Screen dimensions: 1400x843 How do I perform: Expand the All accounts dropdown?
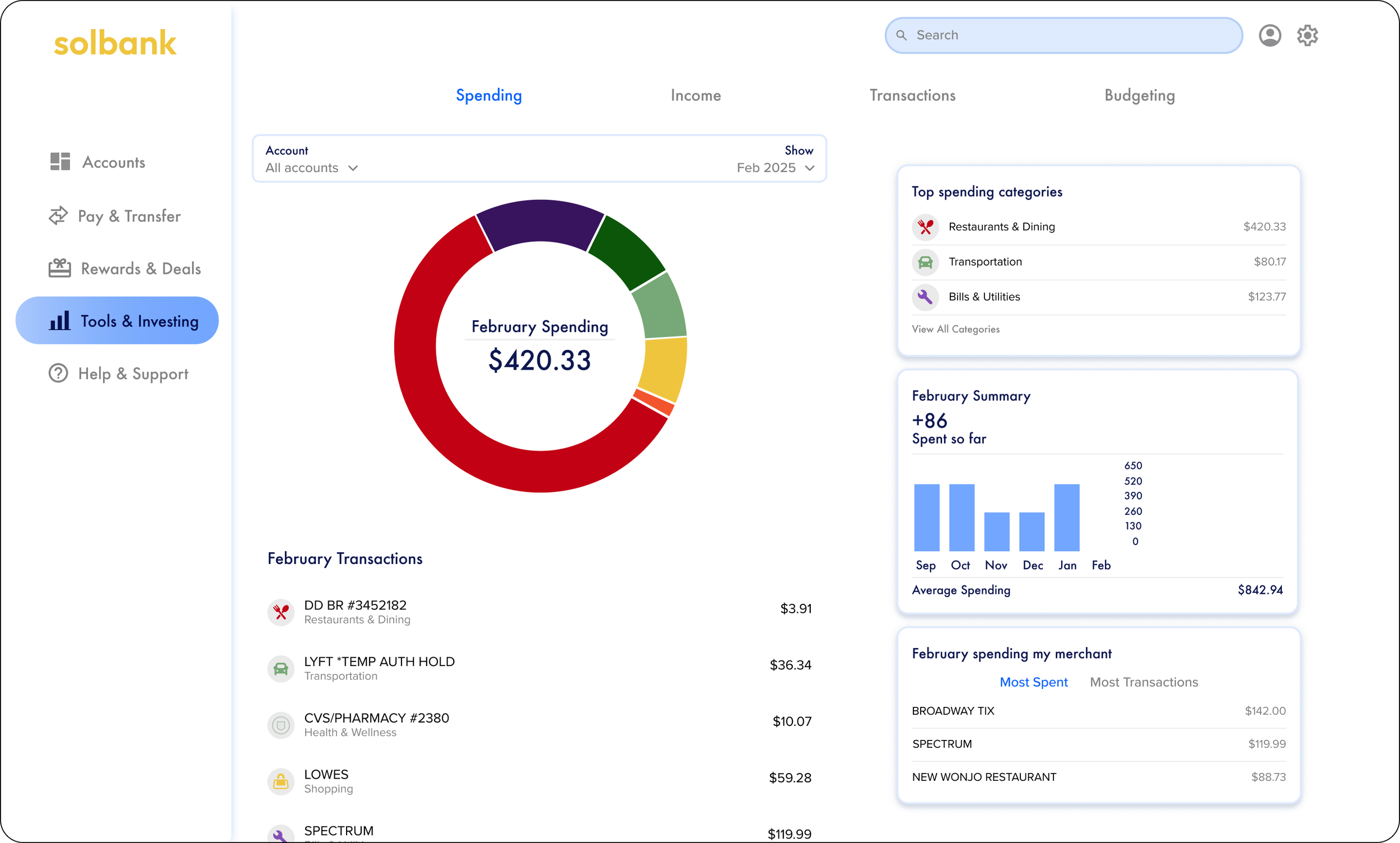pos(311,168)
